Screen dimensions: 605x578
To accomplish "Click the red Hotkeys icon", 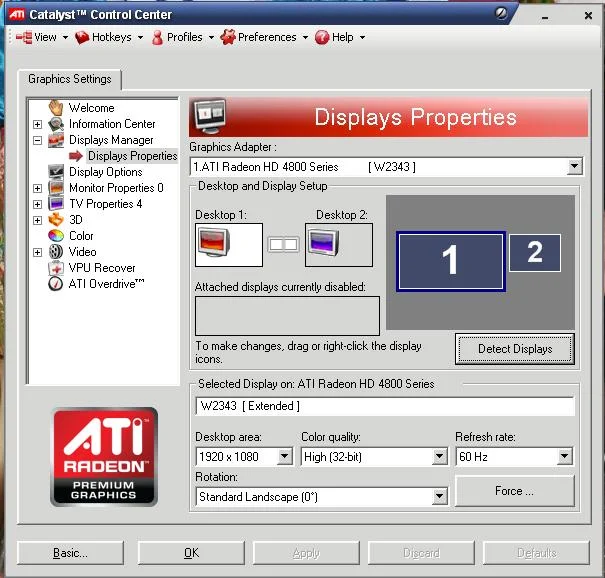I will [82, 37].
